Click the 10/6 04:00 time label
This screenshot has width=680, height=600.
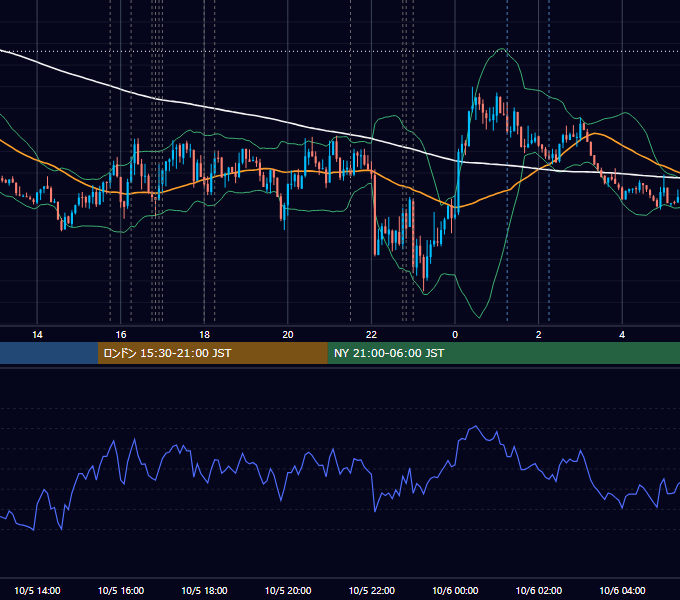(622, 590)
